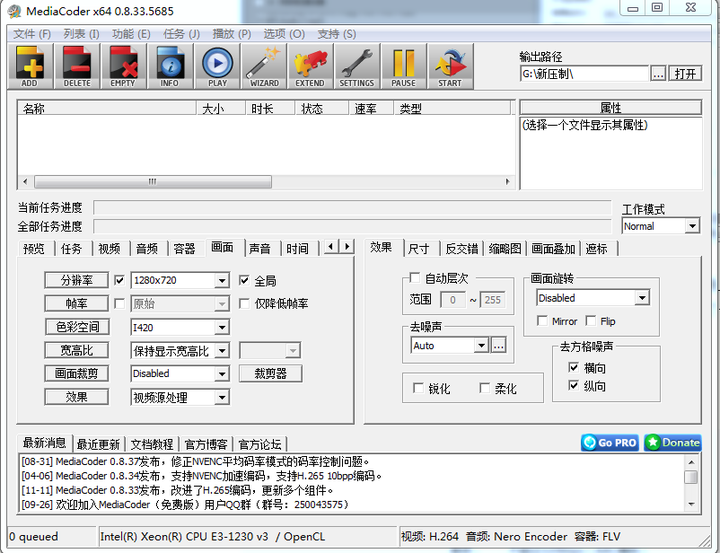Image resolution: width=720 pixels, height=553 pixels.
Task: Open the 官方论坛 tab
Action: (x=260, y=445)
